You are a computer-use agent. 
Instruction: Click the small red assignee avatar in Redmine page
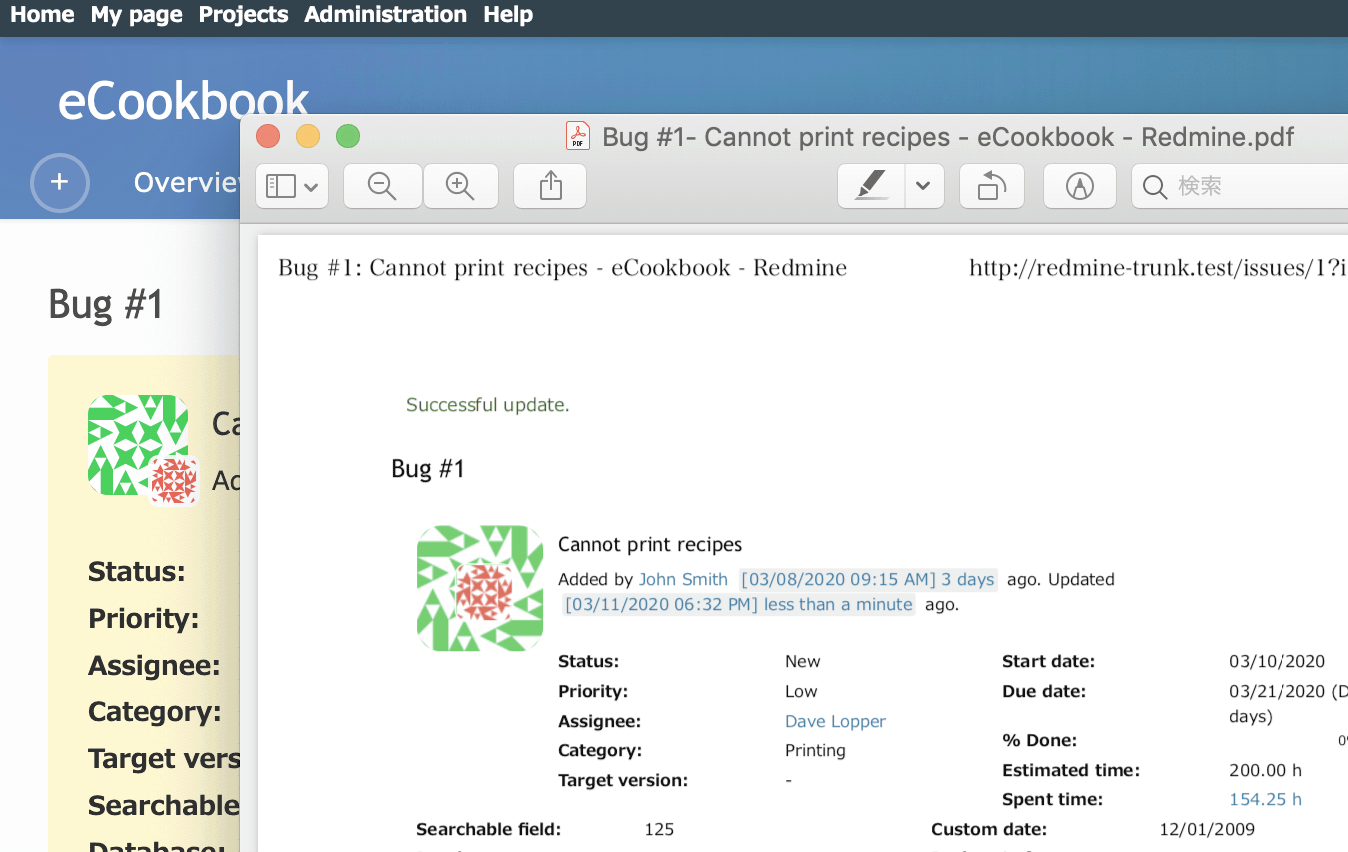[175, 481]
